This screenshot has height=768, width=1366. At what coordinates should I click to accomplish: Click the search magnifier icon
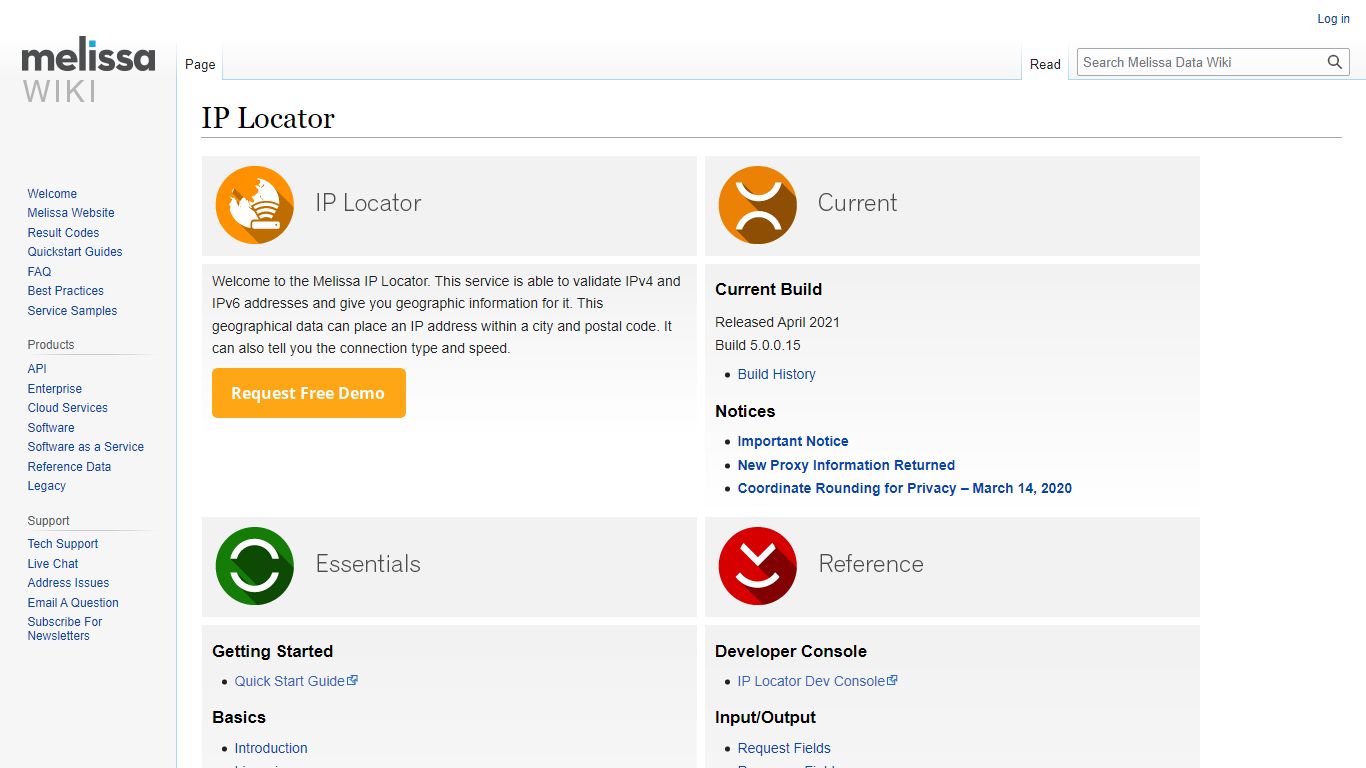pos(1335,62)
